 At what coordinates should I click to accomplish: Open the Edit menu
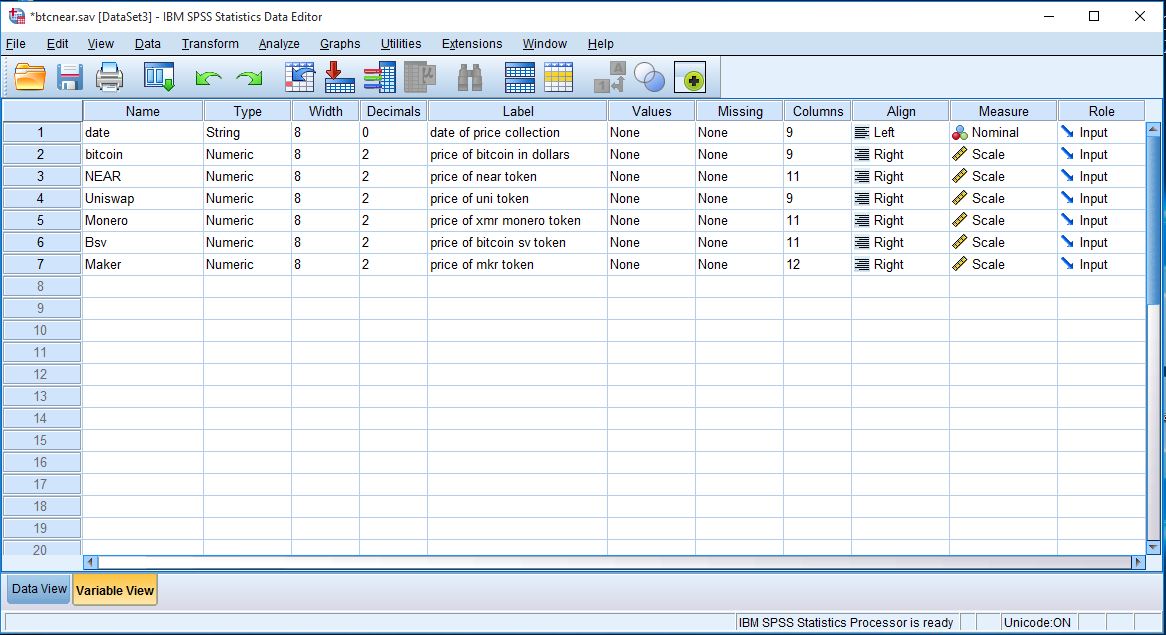pyautogui.click(x=57, y=44)
